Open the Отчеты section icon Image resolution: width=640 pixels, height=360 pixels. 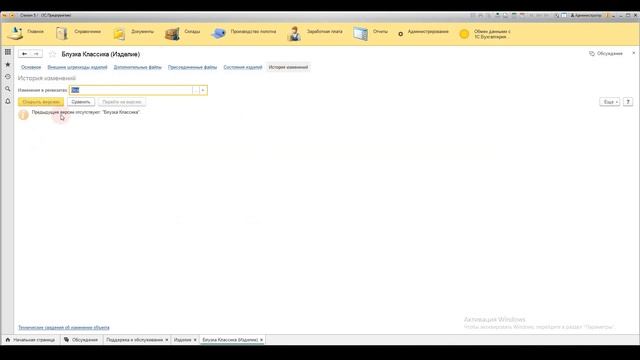(x=360, y=33)
